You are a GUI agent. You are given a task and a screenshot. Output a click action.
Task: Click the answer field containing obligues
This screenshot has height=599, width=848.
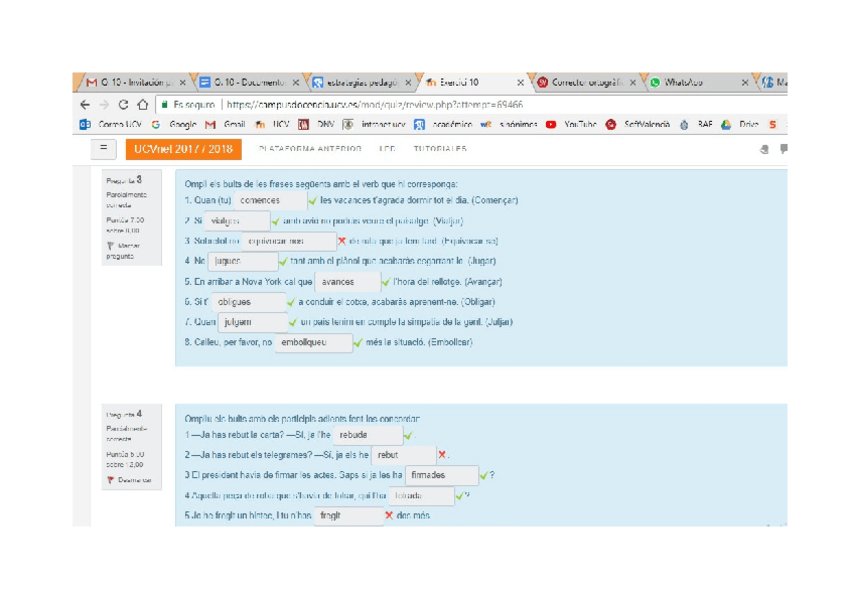pos(249,302)
